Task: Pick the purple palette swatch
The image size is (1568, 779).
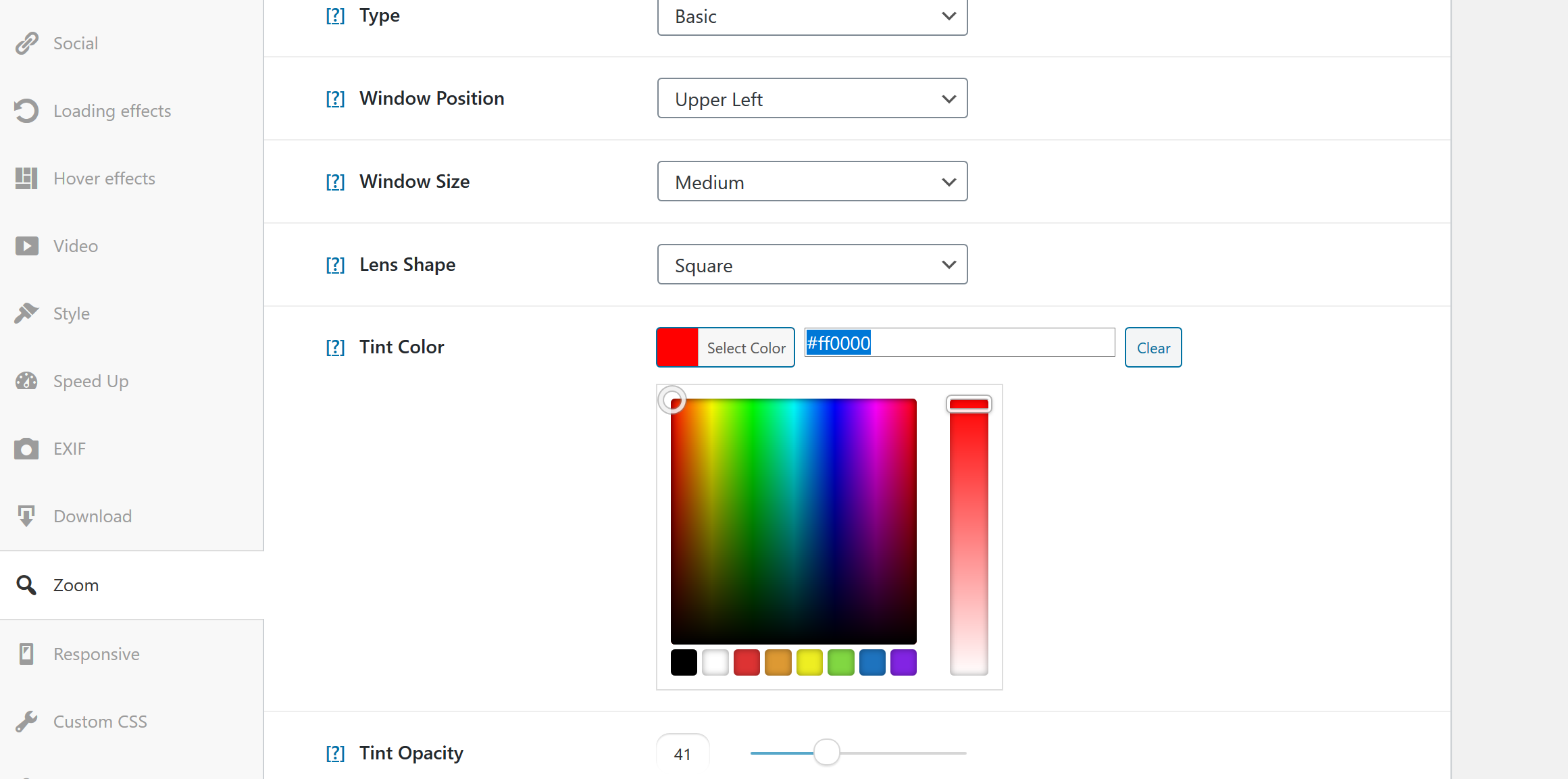Action: point(904,663)
